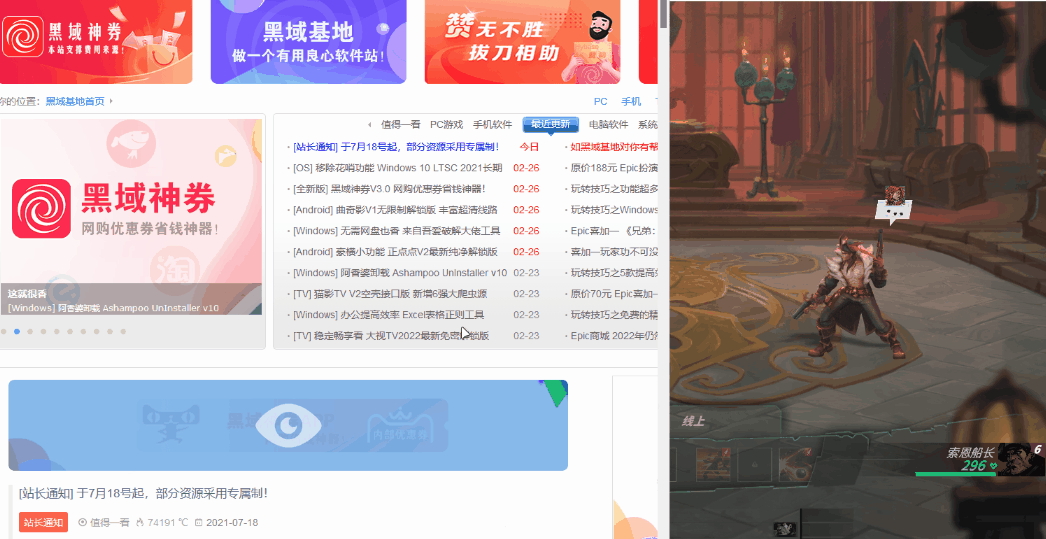Screen dimensions: 1046x539
Task: Open 喜加一玩家功不可没 article
Action: point(614,252)
